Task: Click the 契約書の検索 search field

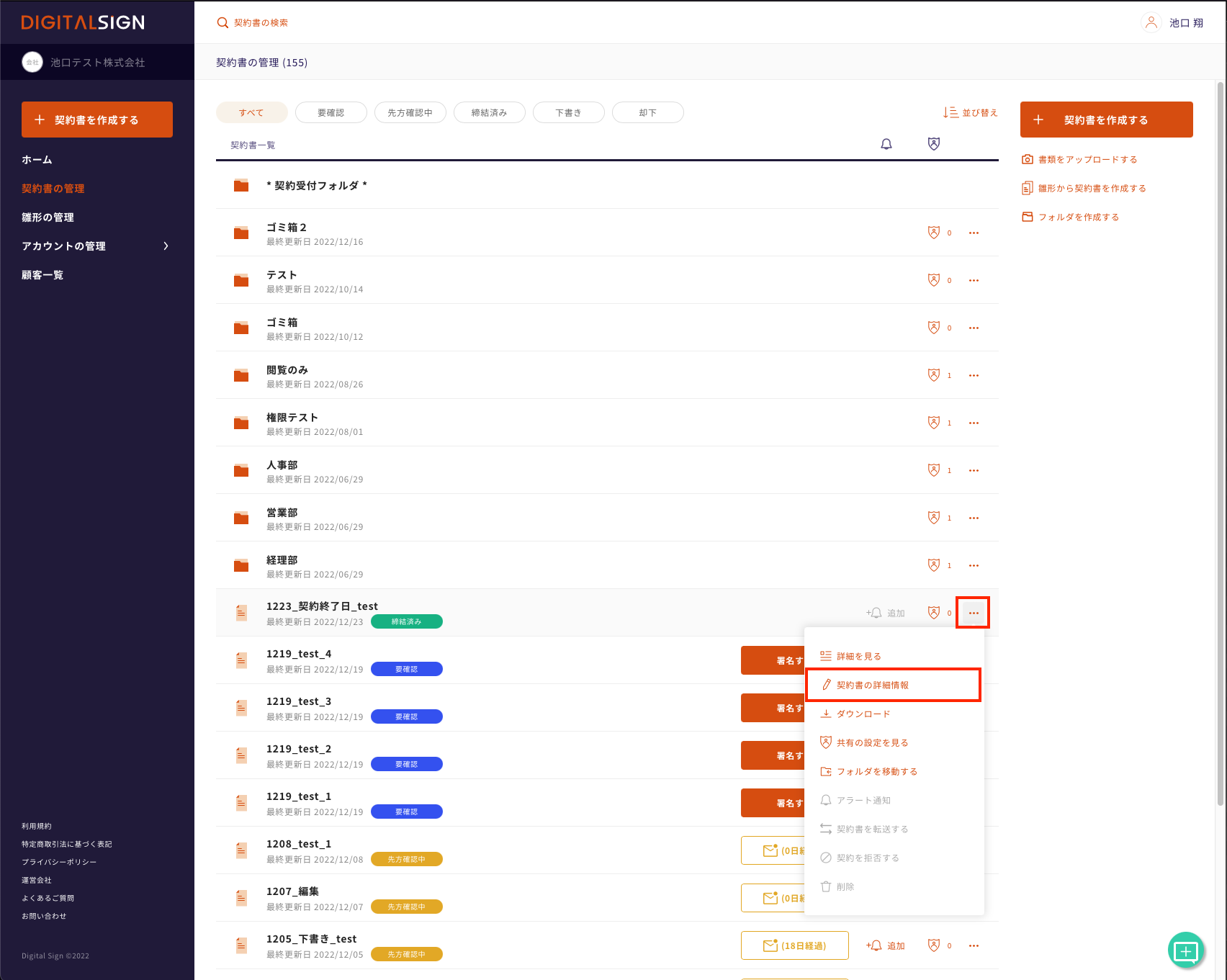Action: pyautogui.click(x=261, y=23)
